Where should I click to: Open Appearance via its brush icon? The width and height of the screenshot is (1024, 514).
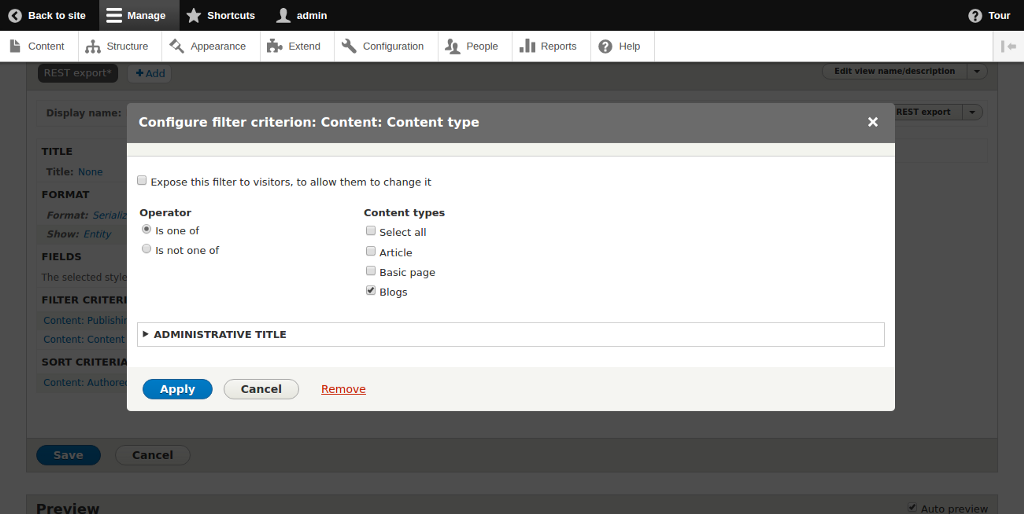(x=177, y=46)
